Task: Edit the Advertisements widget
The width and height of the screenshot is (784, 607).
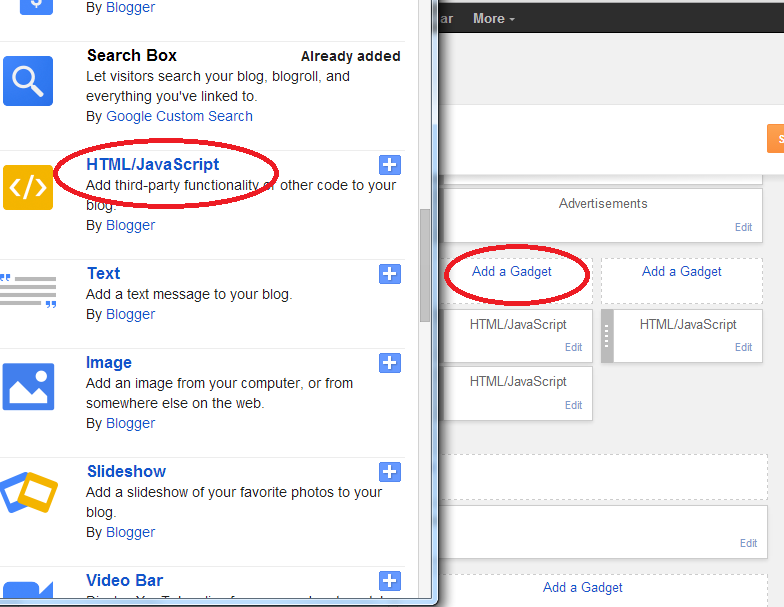Action: [x=743, y=228]
